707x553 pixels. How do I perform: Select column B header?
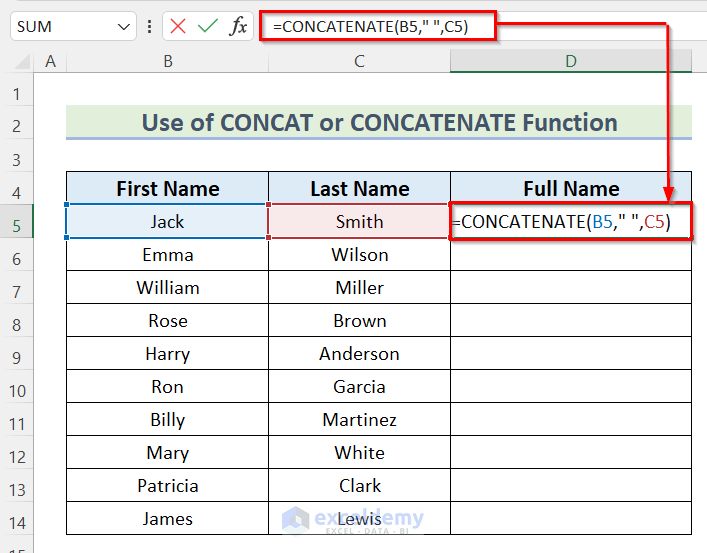167,62
